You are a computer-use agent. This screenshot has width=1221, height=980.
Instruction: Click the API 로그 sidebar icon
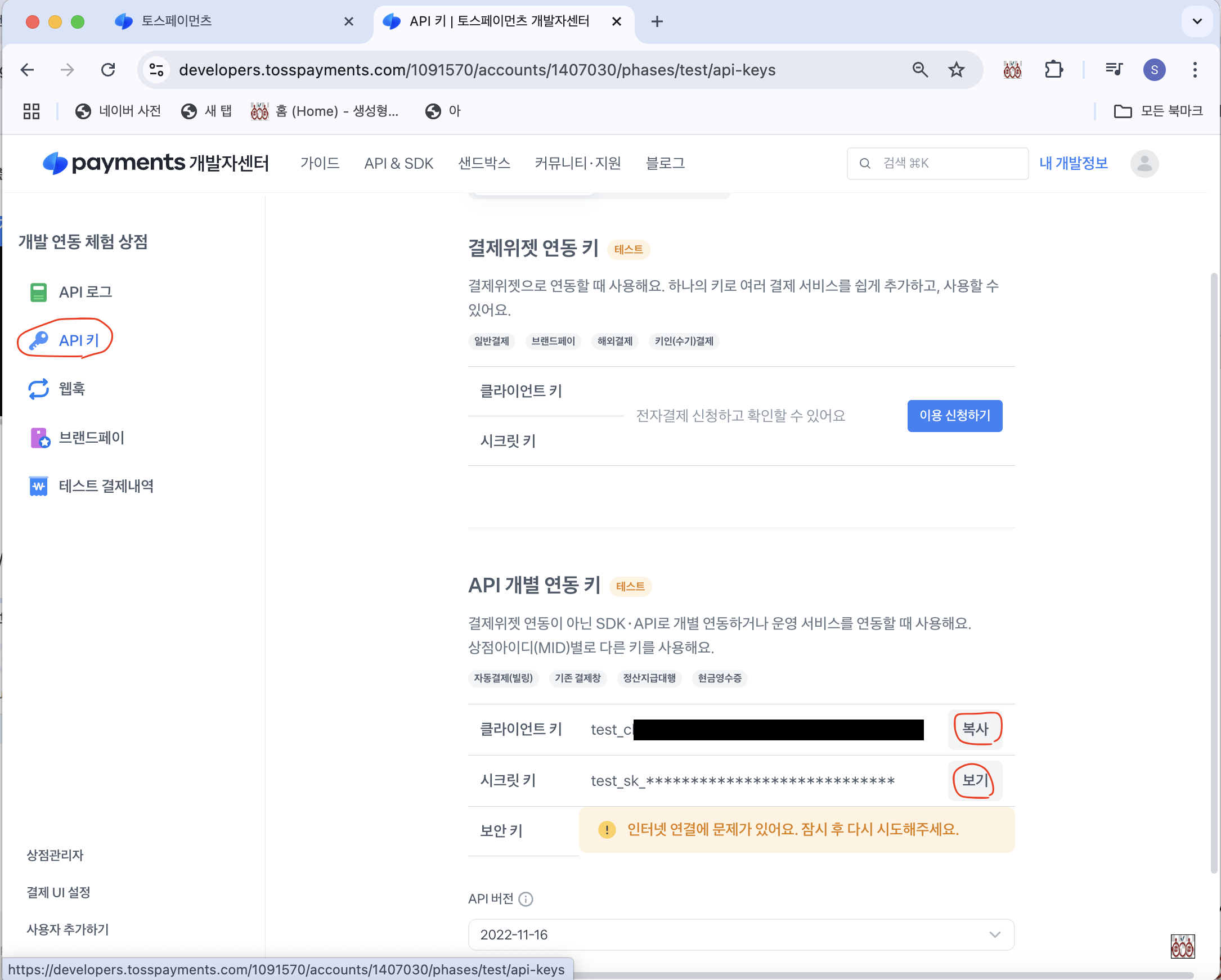click(x=38, y=292)
